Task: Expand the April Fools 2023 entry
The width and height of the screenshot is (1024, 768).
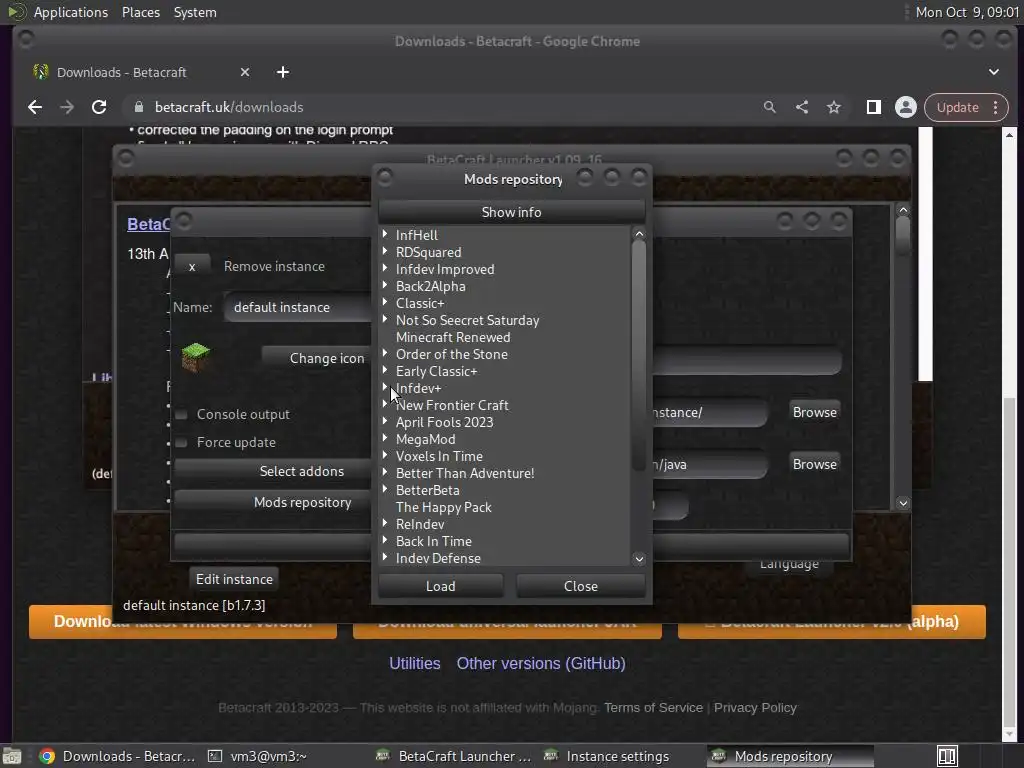Action: click(x=385, y=421)
